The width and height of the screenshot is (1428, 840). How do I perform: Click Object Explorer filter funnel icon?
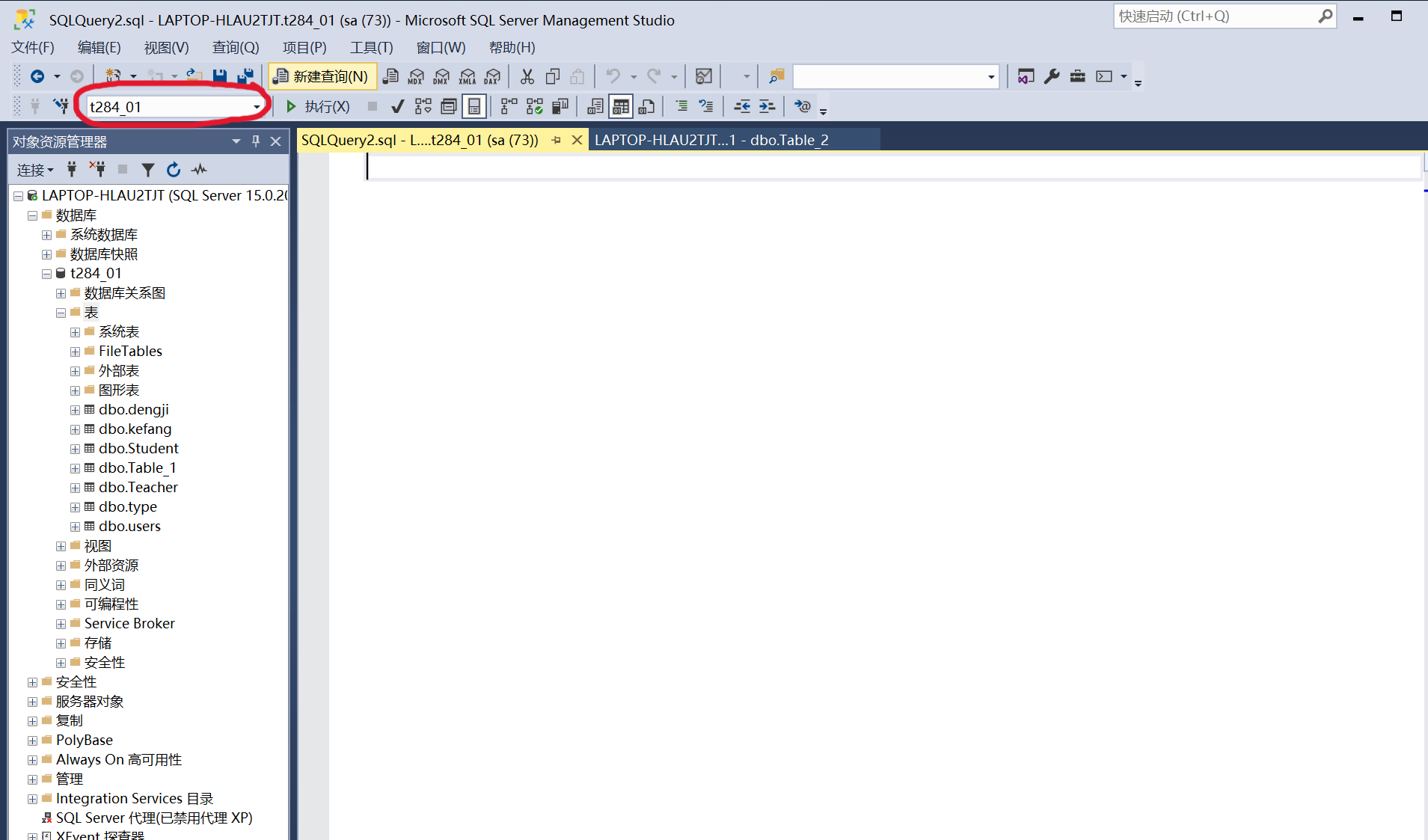point(148,170)
